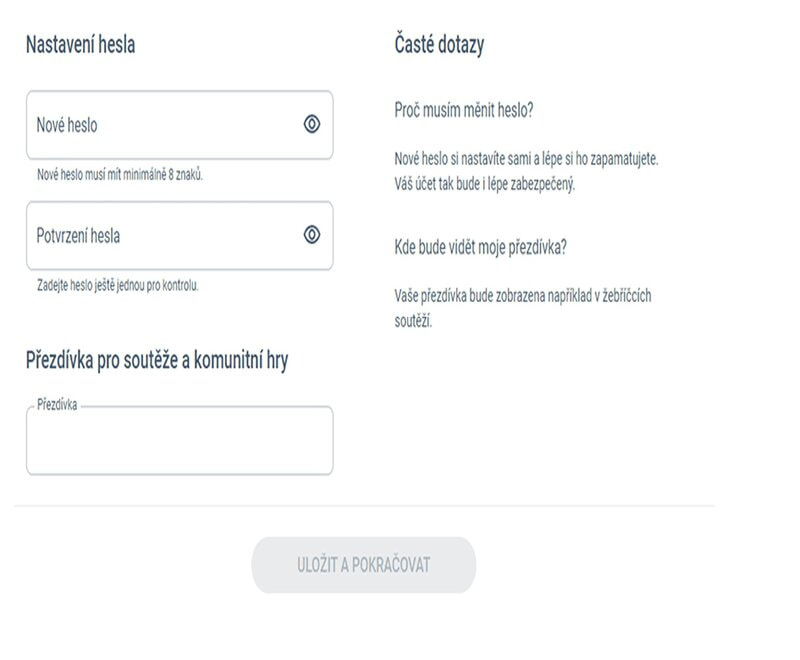Select 'Přezdívka pro soutěže a komunitní hry' heading

click(157, 361)
